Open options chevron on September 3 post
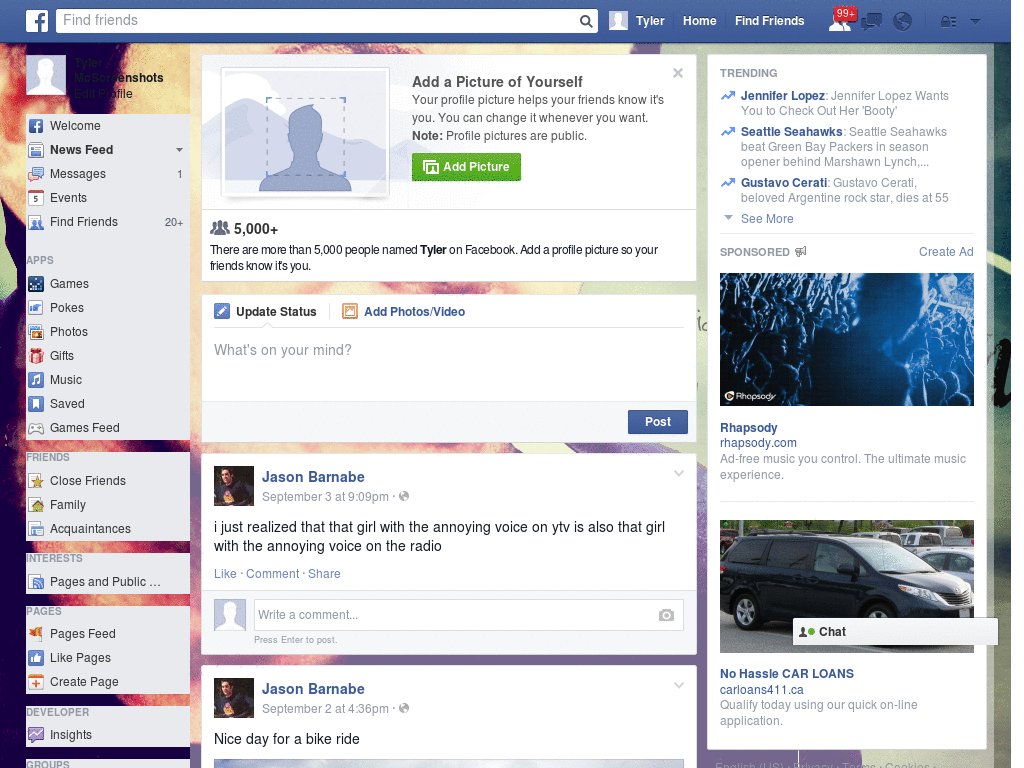The image size is (1024, 768). point(679,474)
